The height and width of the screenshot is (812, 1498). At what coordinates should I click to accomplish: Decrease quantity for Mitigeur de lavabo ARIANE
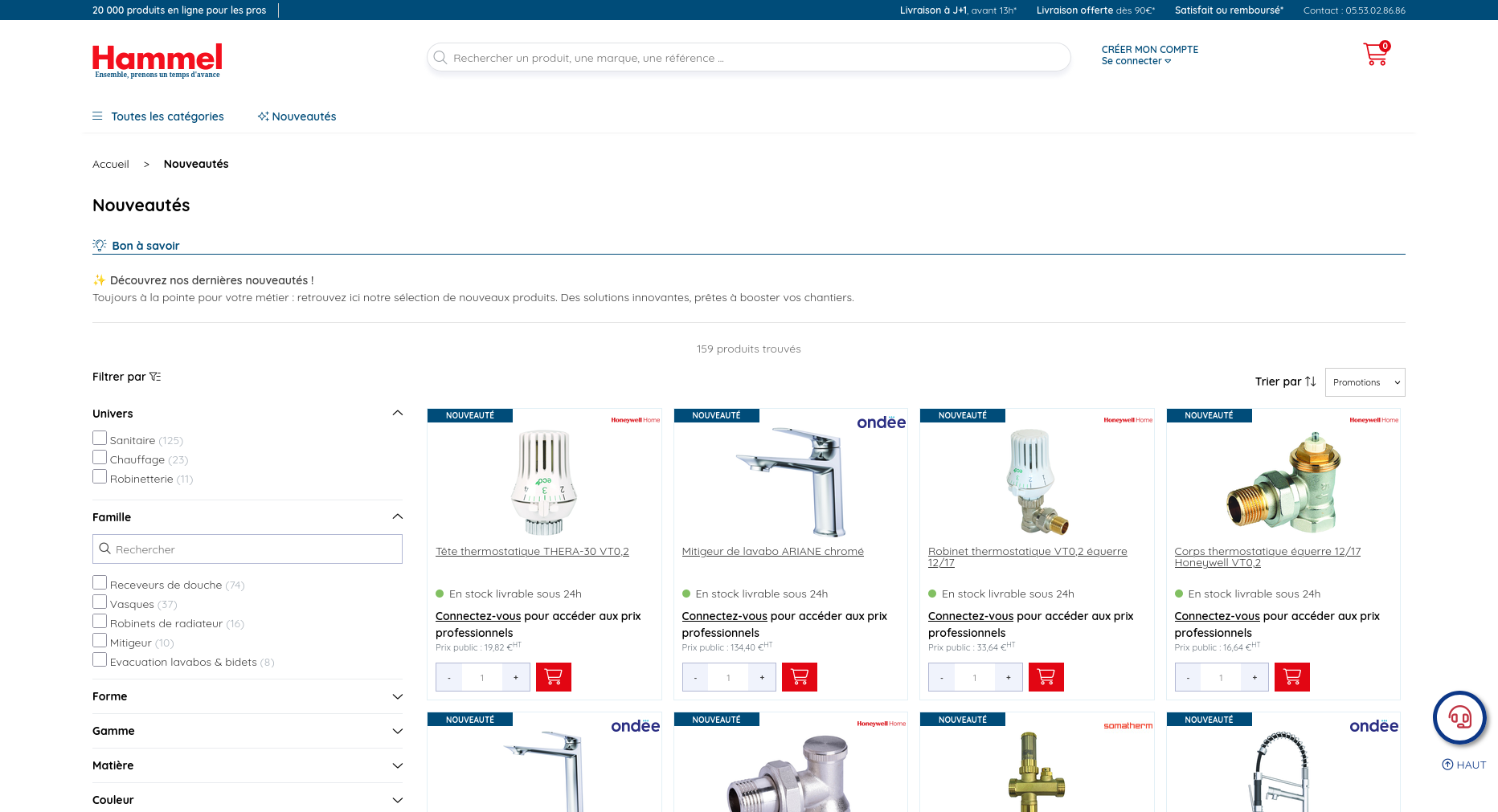click(x=695, y=678)
